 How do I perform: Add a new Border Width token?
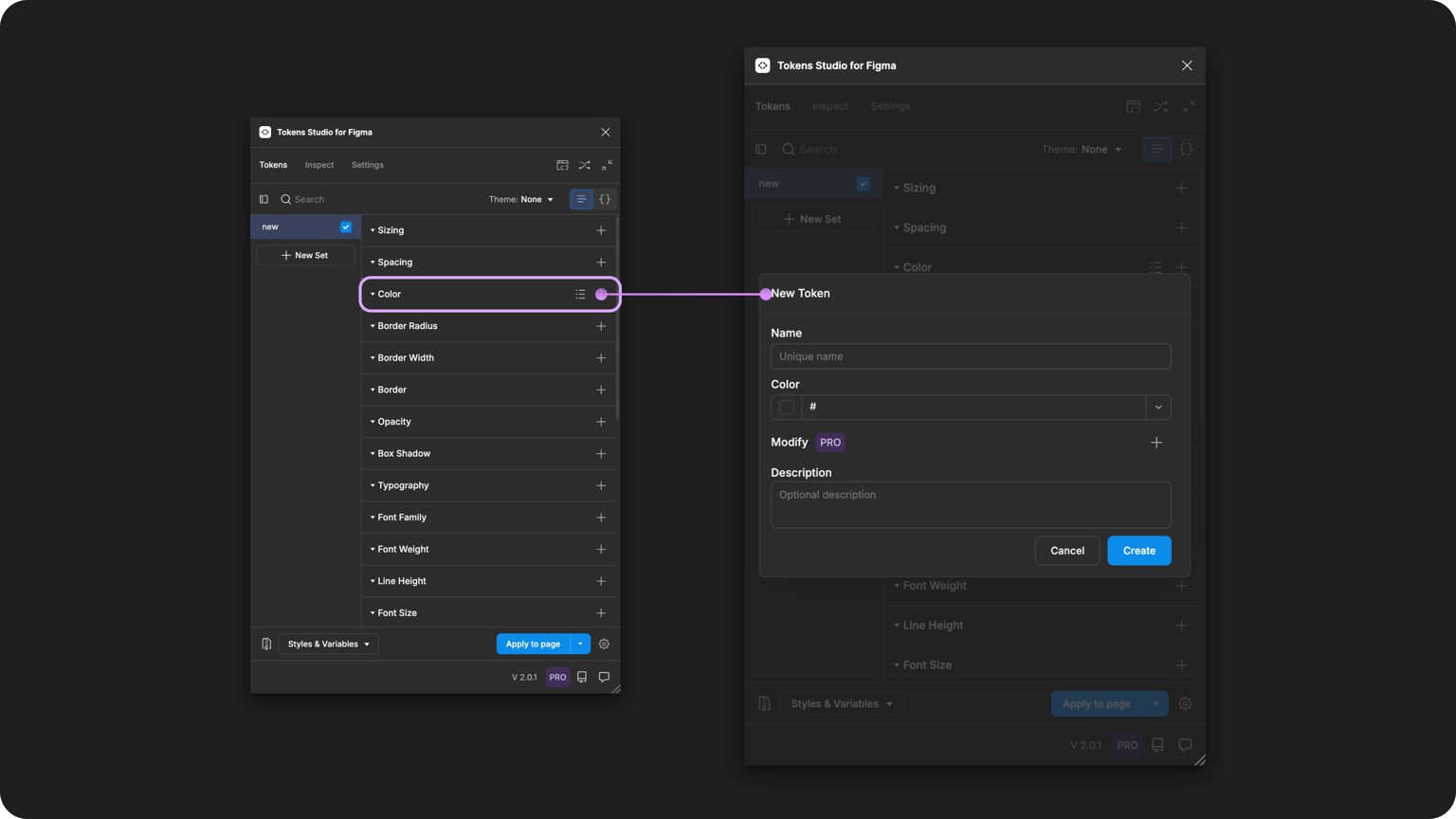[x=601, y=358]
